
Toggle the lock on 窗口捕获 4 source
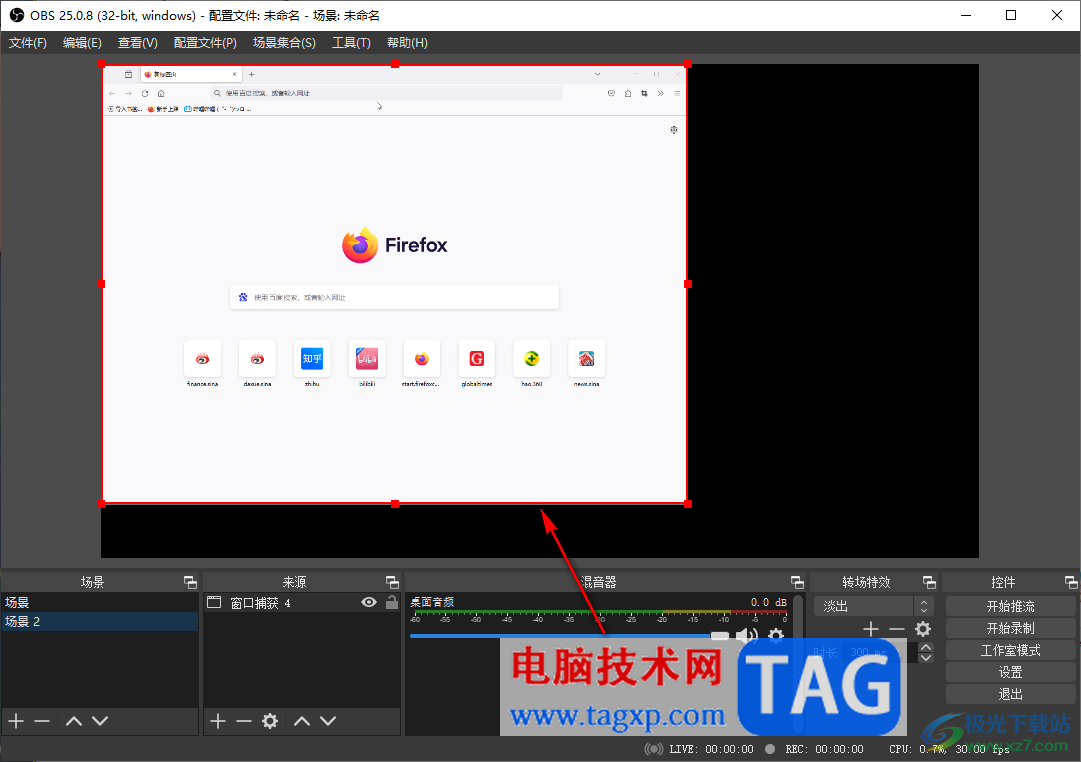click(392, 602)
